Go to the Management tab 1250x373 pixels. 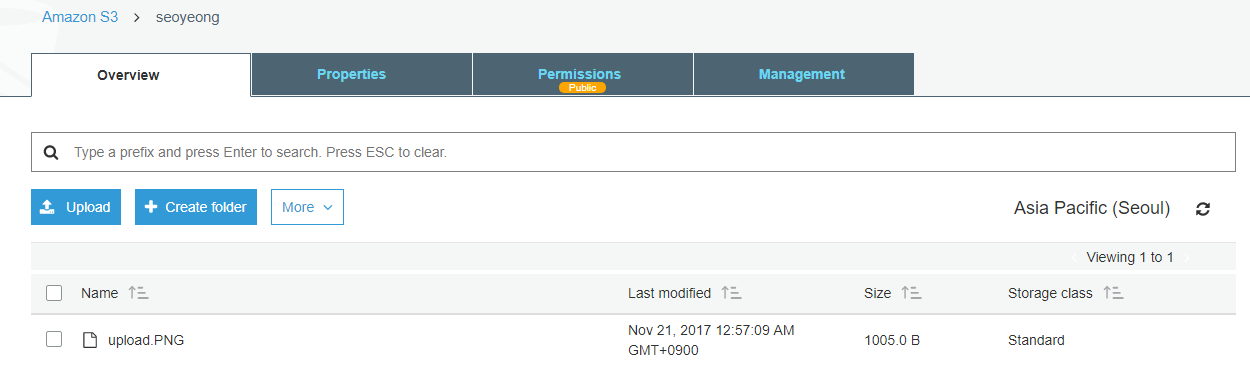(803, 74)
